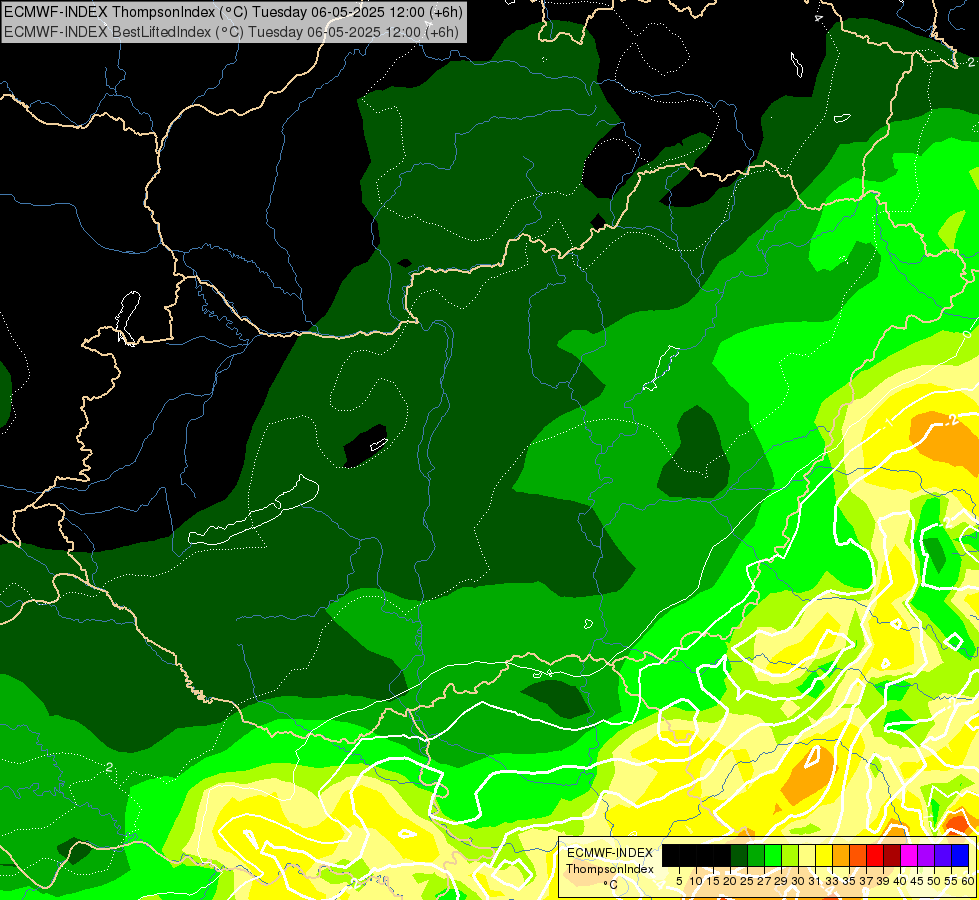Click the legend tick value 37

point(866,881)
